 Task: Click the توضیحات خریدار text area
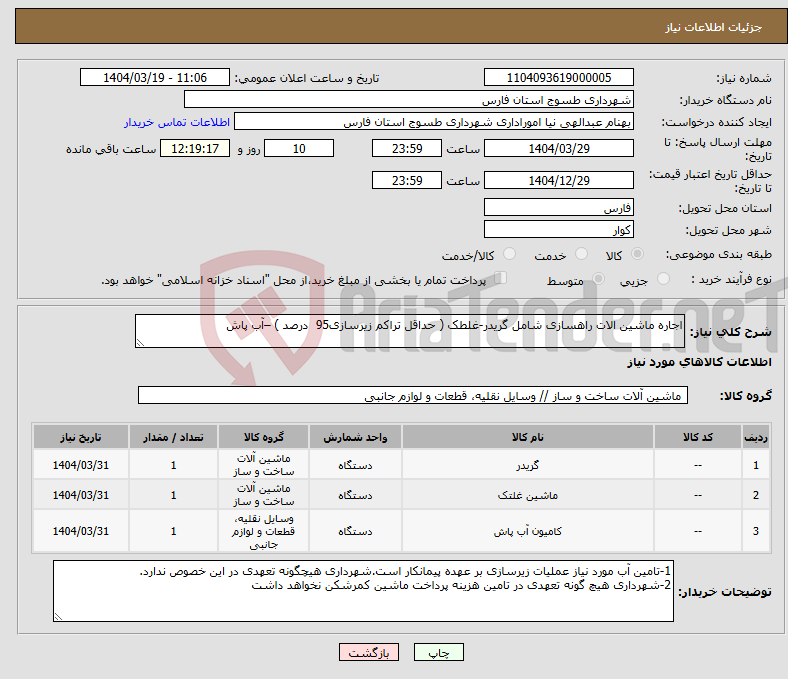point(363,591)
